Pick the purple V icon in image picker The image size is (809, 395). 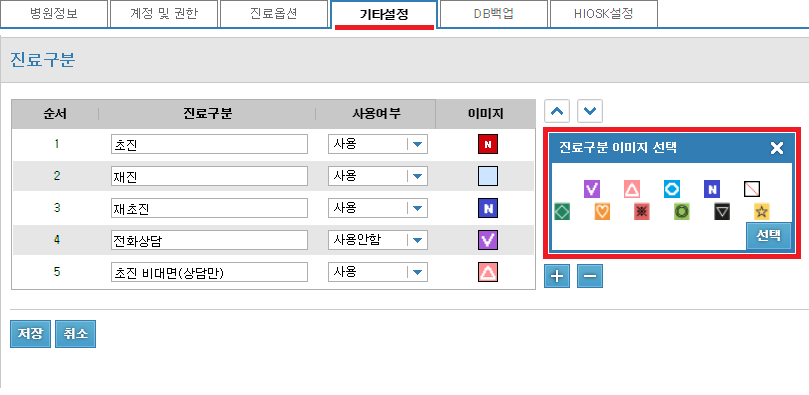[592, 189]
